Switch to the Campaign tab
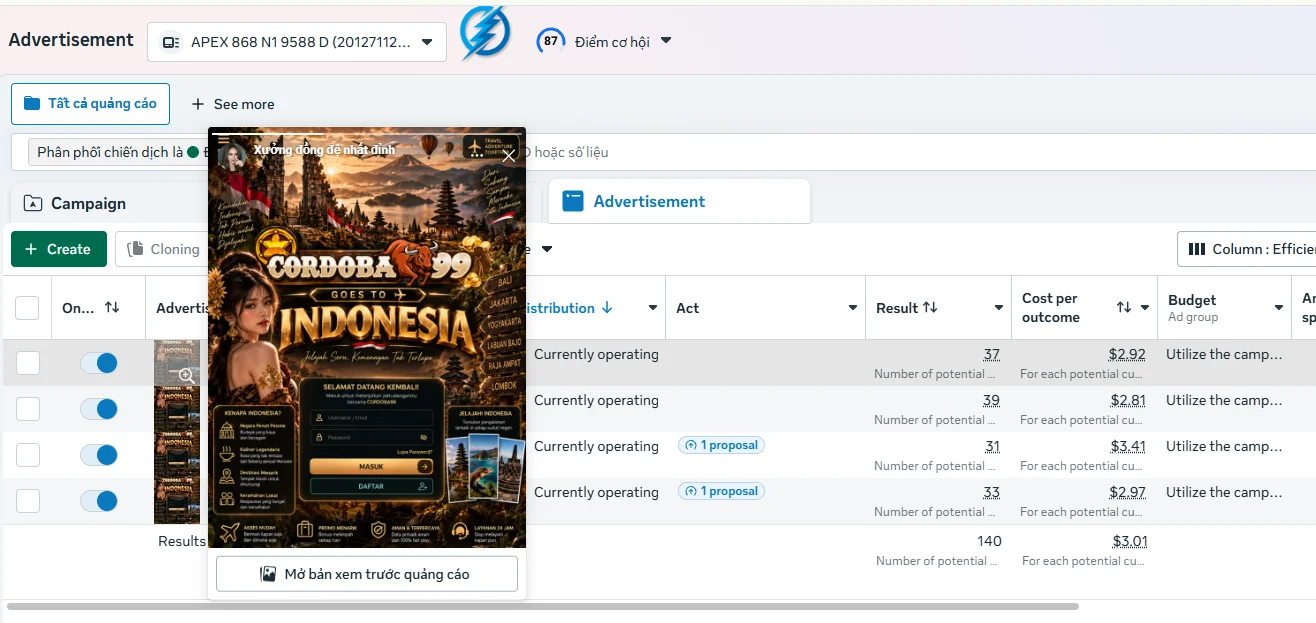This screenshot has height=623, width=1316. coord(108,203)
